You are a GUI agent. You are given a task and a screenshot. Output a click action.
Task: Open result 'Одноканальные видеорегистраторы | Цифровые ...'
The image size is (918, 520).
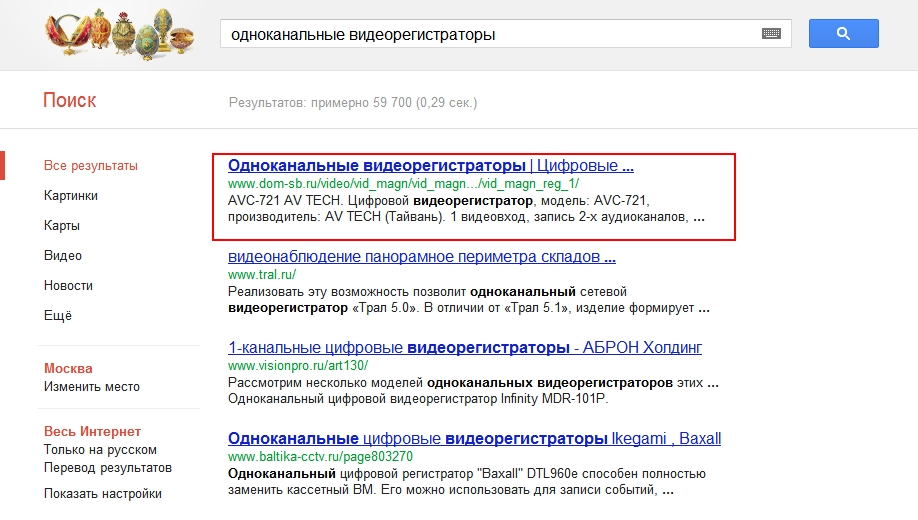tap(431, 166)
